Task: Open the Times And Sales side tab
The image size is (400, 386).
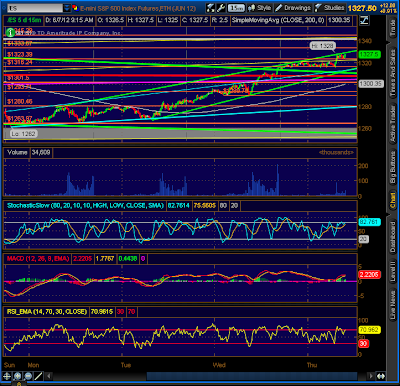Action: click(393, 73)
